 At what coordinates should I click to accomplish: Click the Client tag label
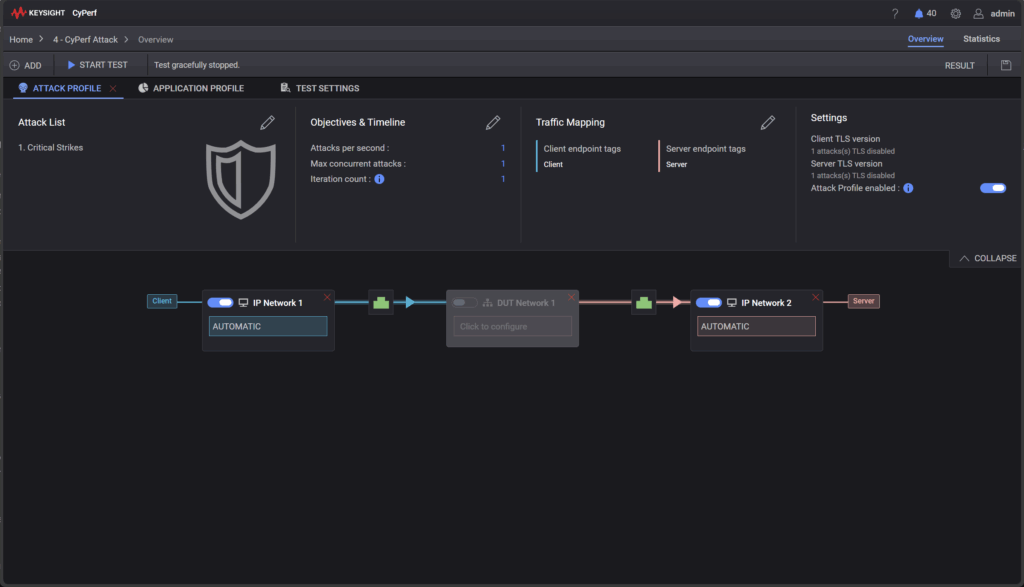click(162, 301)
